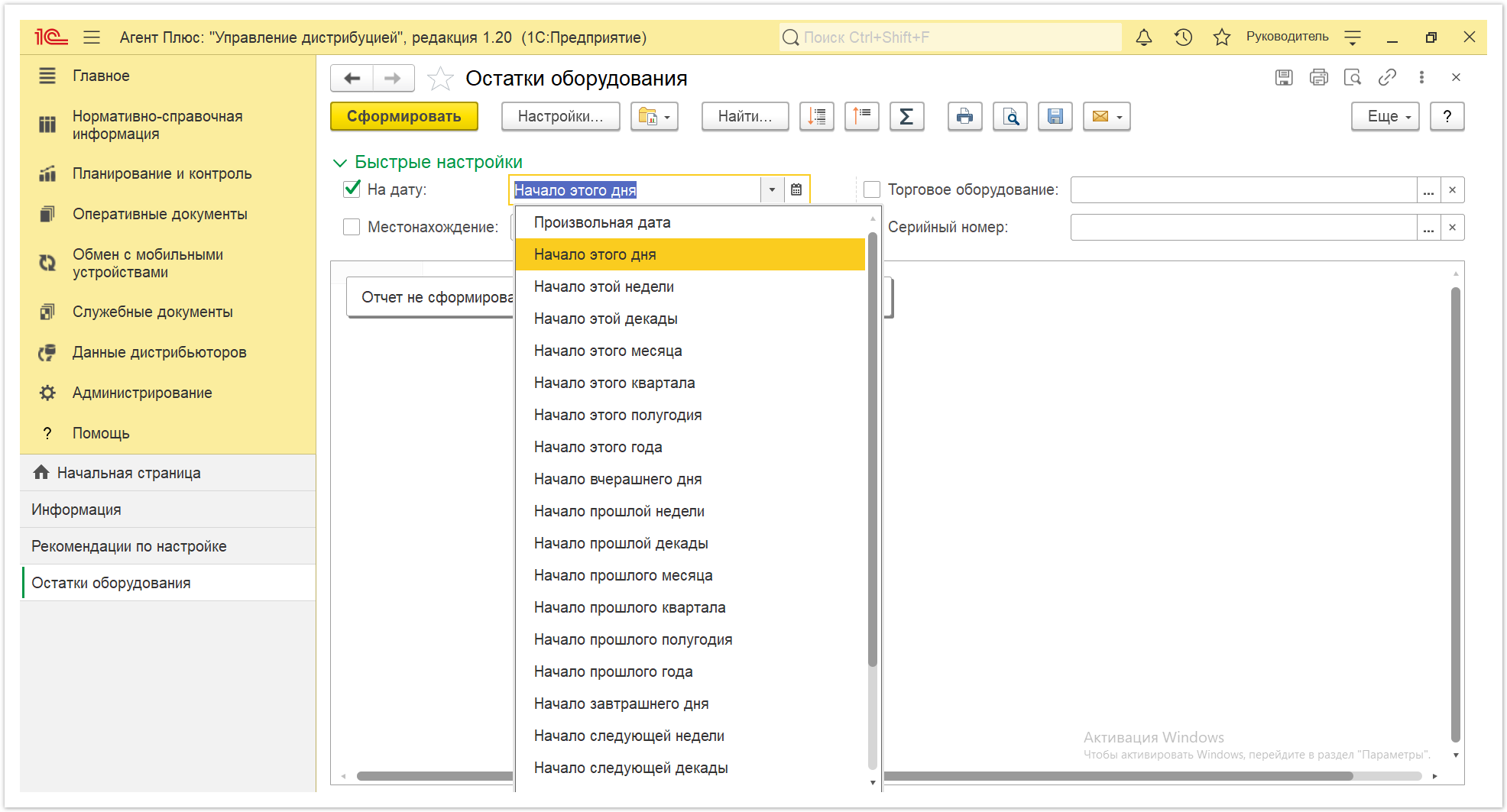
Task: Tick the 'Торговое оборудование' checkbox
Action: pos(872,189)
